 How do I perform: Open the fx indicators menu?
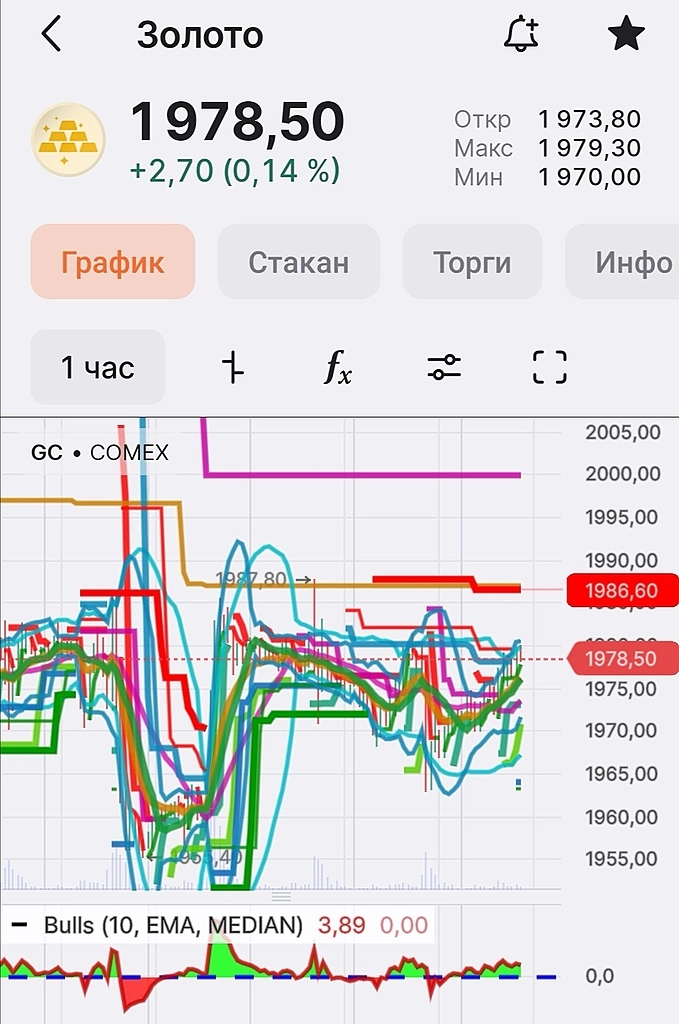point(338,368)
